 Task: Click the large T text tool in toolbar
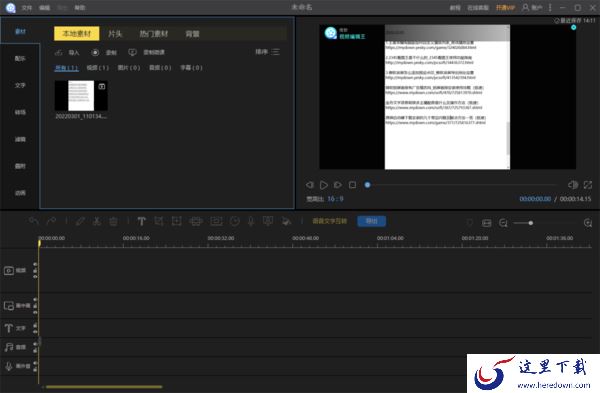click(141, 221)
